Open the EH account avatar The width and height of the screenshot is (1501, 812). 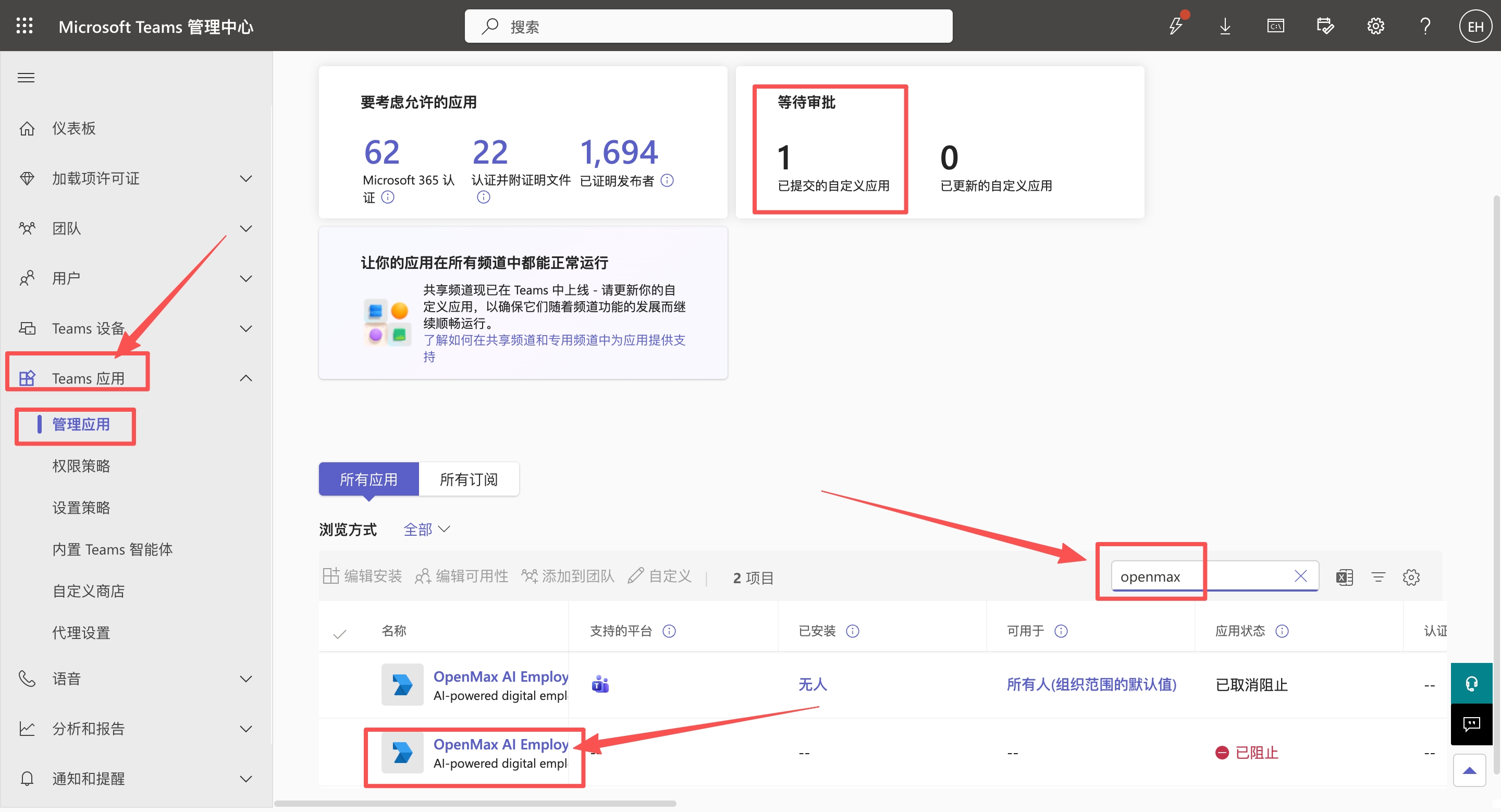(1475, 26)
